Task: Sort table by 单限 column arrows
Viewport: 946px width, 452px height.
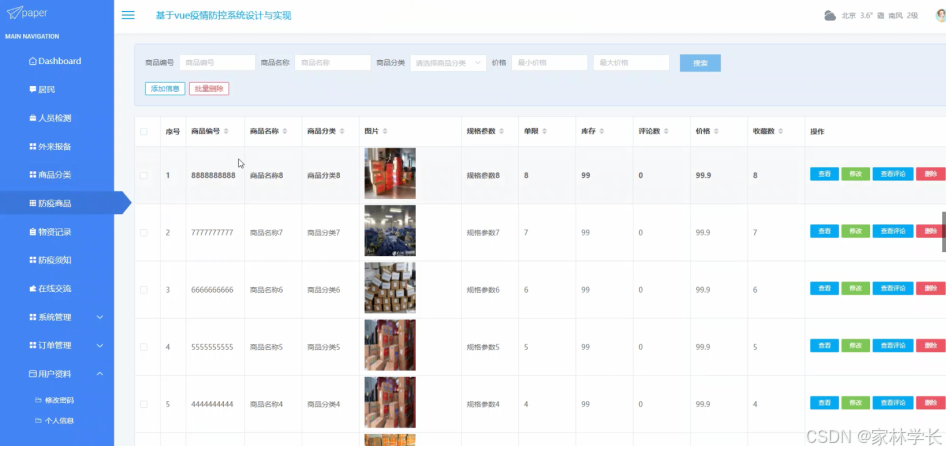Action: coord(544,132)
